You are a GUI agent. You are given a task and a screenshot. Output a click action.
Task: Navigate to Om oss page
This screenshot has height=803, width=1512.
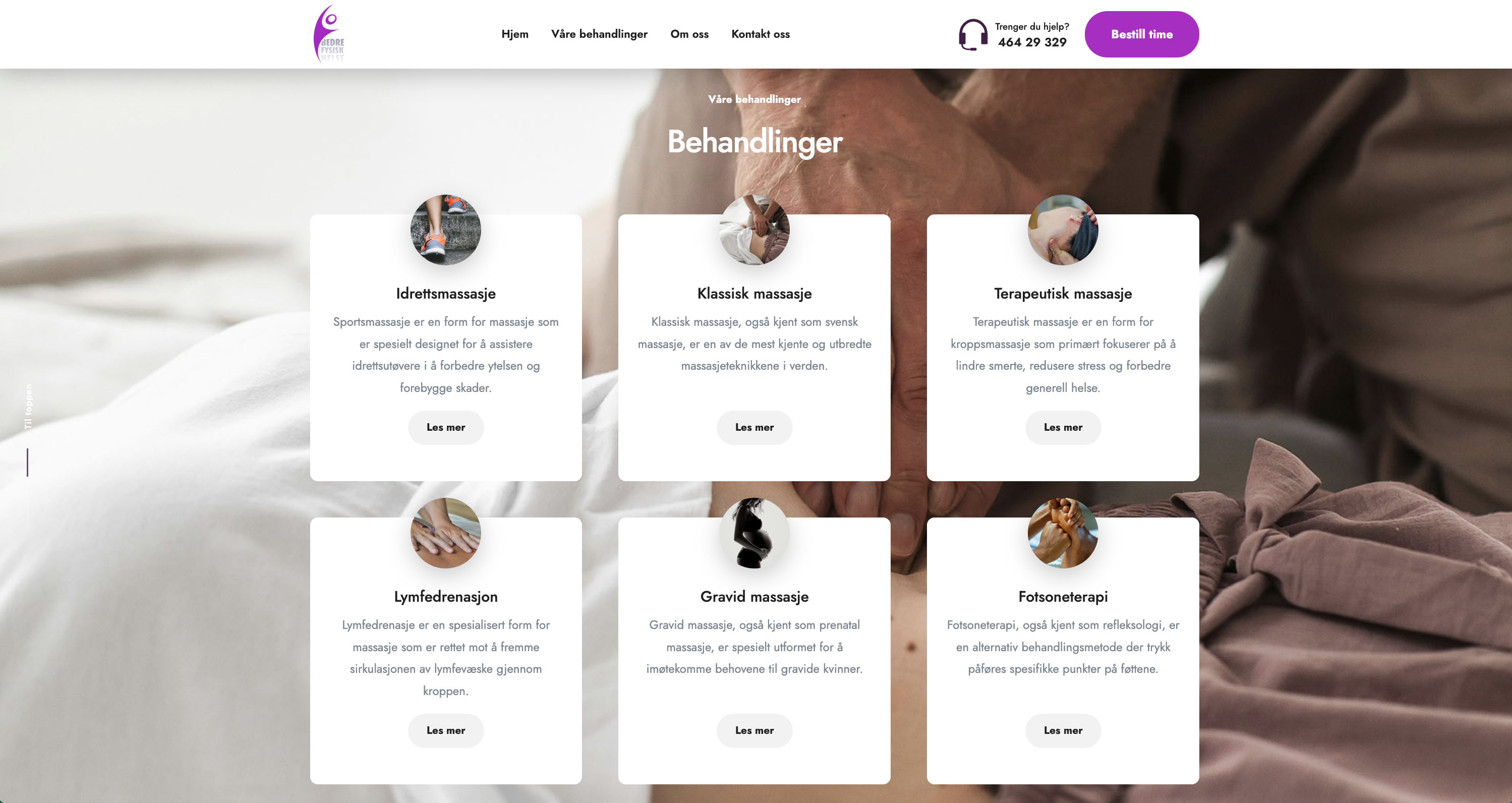coord(689,34)
